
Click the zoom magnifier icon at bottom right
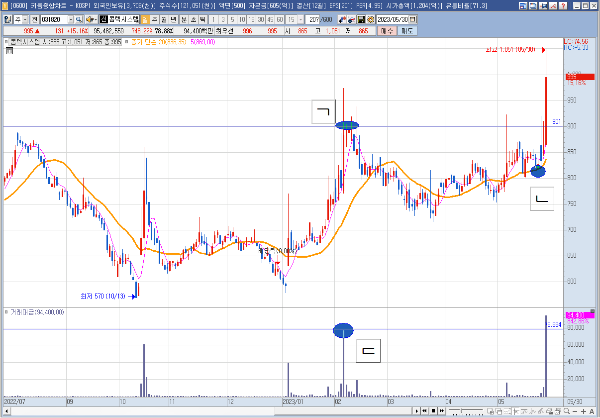(567, 411)
